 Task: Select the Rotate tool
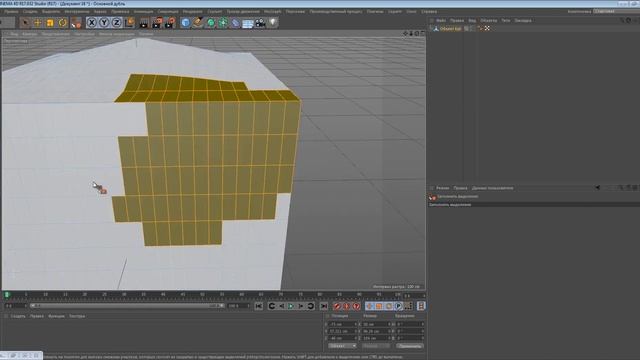pos(62,23)
